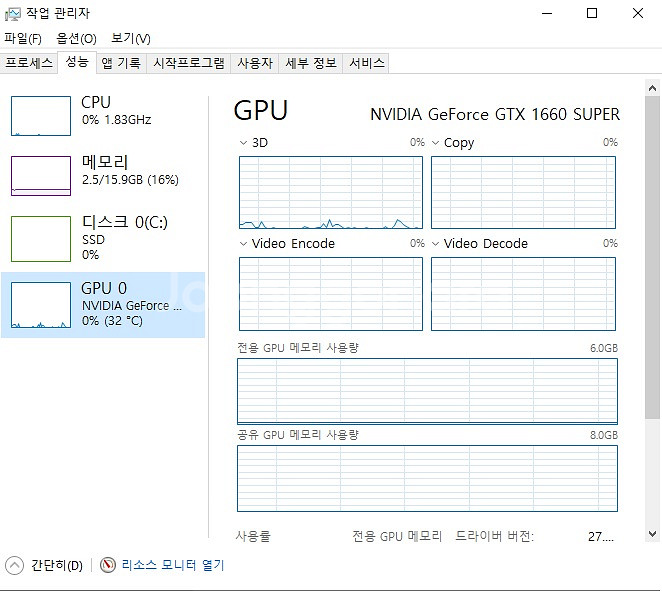Minimize the 작업 관리자 window
662x591 pixels.
547,14
